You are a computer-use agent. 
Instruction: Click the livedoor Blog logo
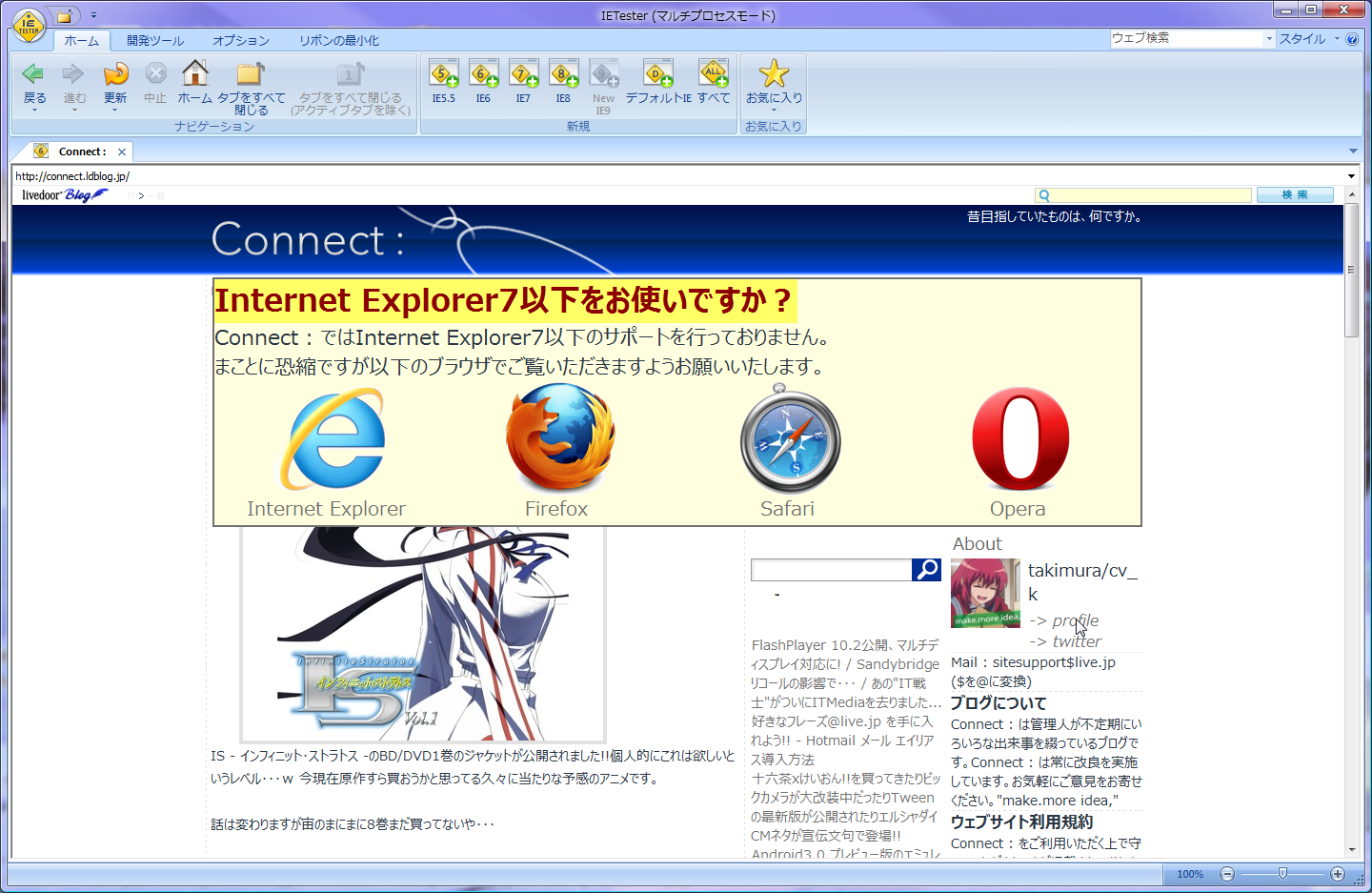(x=64, y=195)
